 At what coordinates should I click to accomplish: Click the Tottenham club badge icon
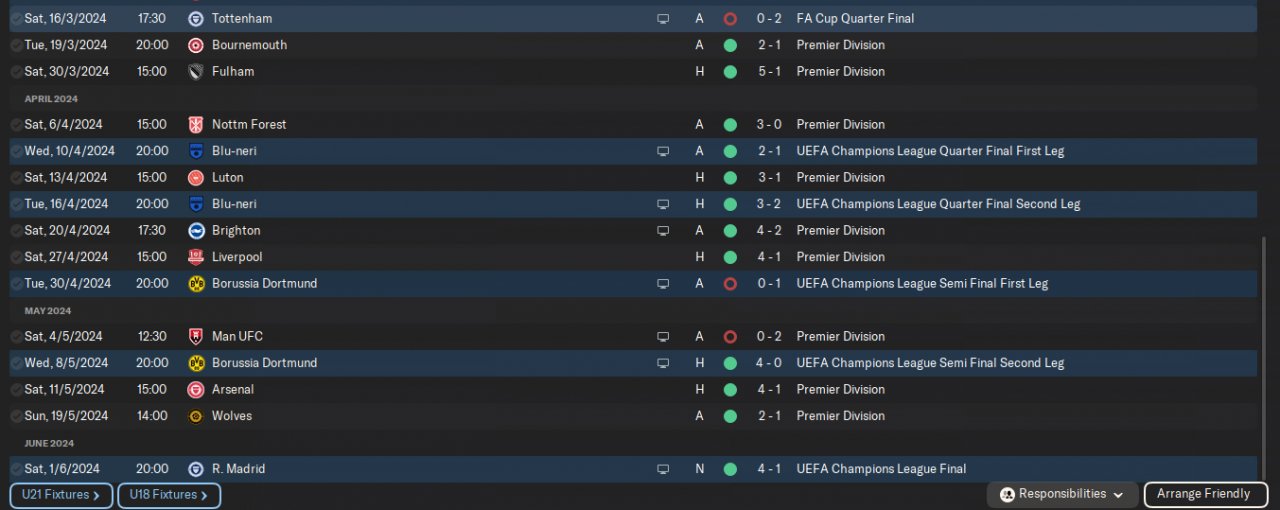(x=196, y=19)
